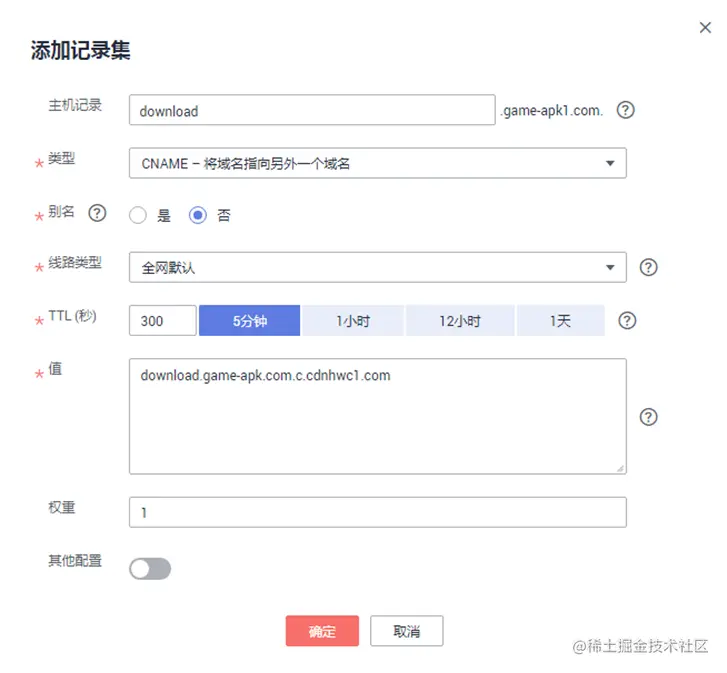Toggle the 其他配置 switch
The width and height of the screenshot is (727, 673).
(150, 569)
